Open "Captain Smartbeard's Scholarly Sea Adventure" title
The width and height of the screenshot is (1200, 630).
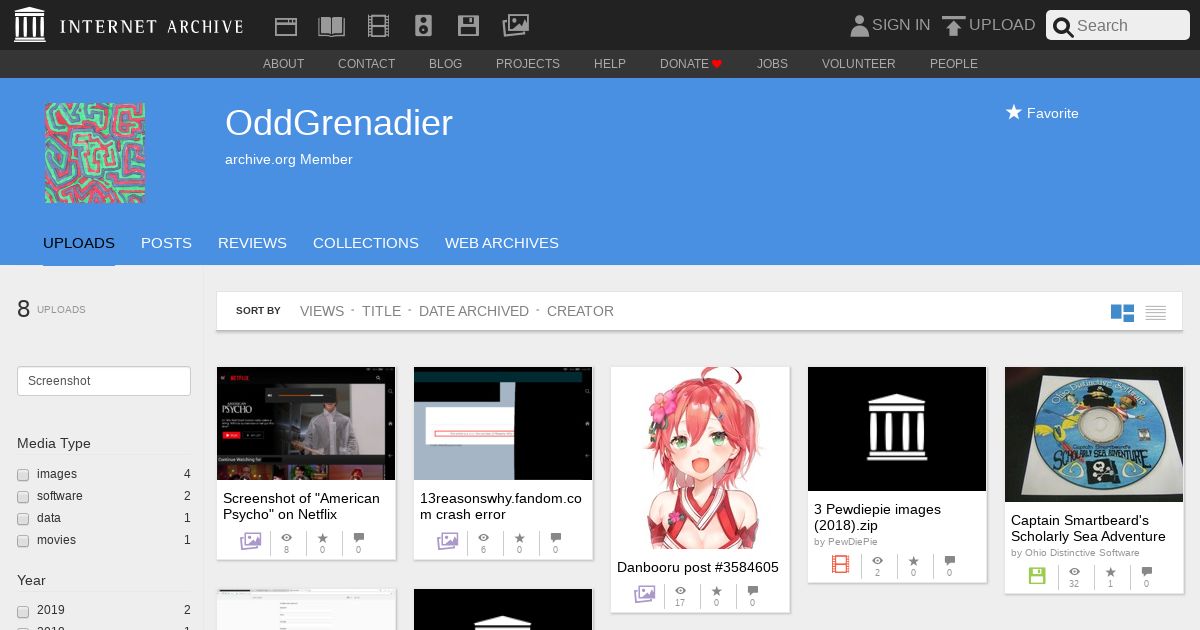tap(1088, 528)
